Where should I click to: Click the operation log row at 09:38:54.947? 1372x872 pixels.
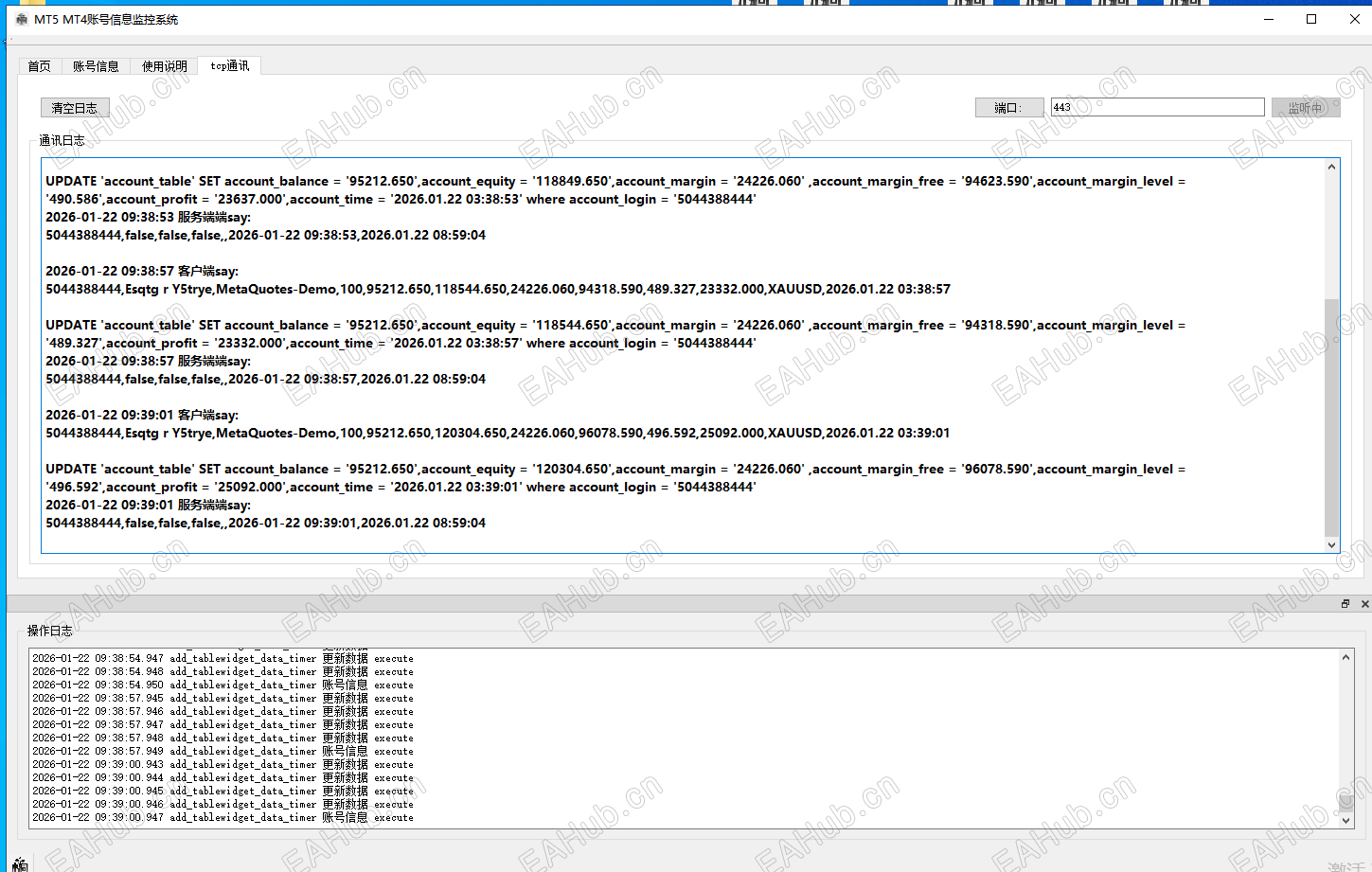223,658
